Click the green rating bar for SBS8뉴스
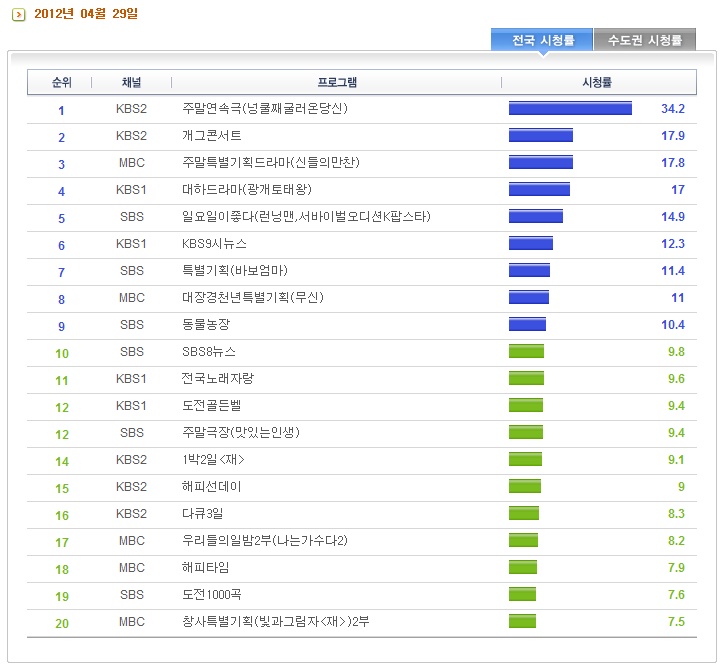Image resolution: width=720 pixels, height=669 pixels. [526, 351]
